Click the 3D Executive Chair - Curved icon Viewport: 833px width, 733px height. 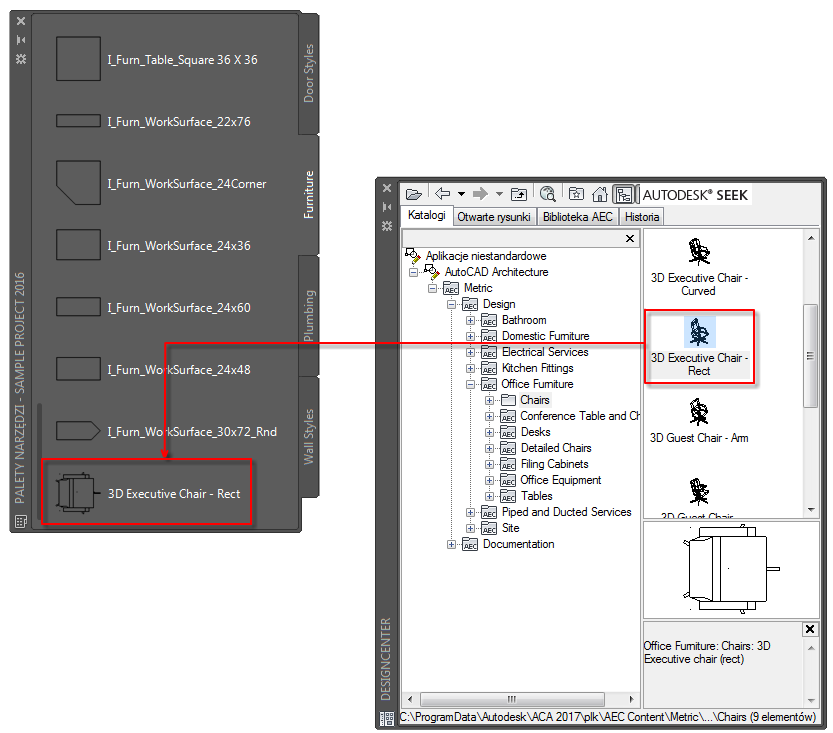(x=699, y=251)
